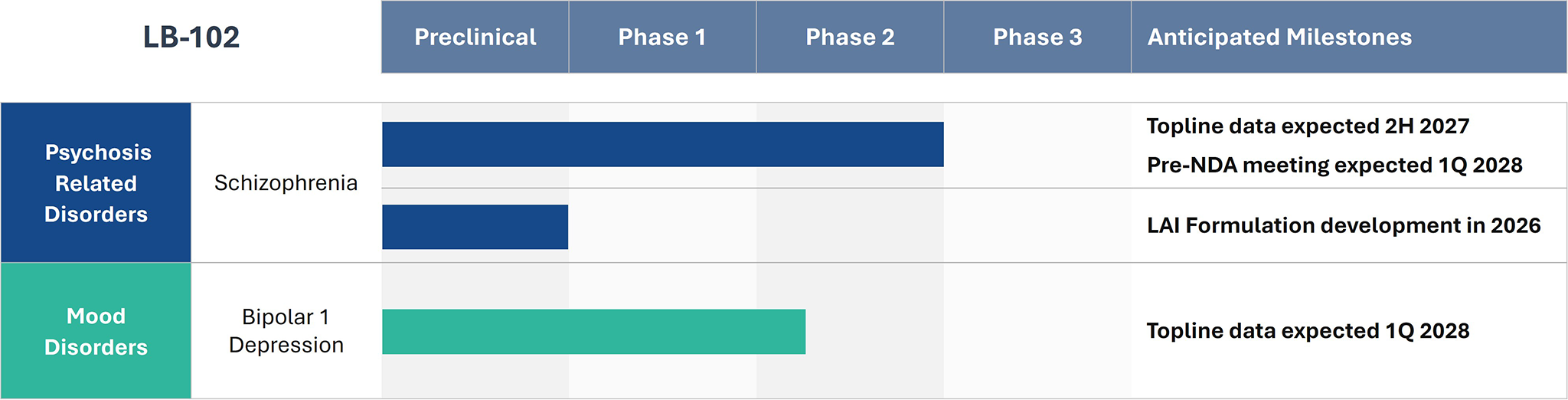Click 'Topline data expected 1Q 2028' text
Image resolution: width=1568 pixels, height=400 pixels.
pos(1308,331)
